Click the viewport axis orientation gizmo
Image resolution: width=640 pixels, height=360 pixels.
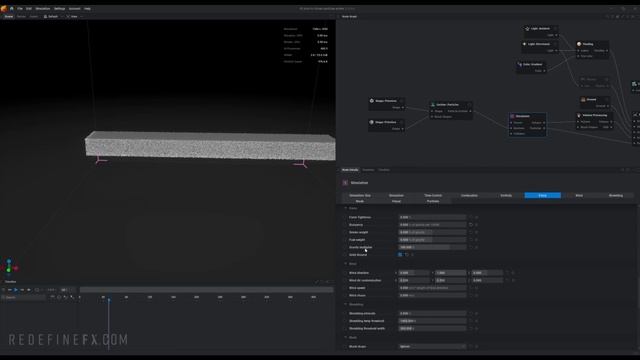9,267
